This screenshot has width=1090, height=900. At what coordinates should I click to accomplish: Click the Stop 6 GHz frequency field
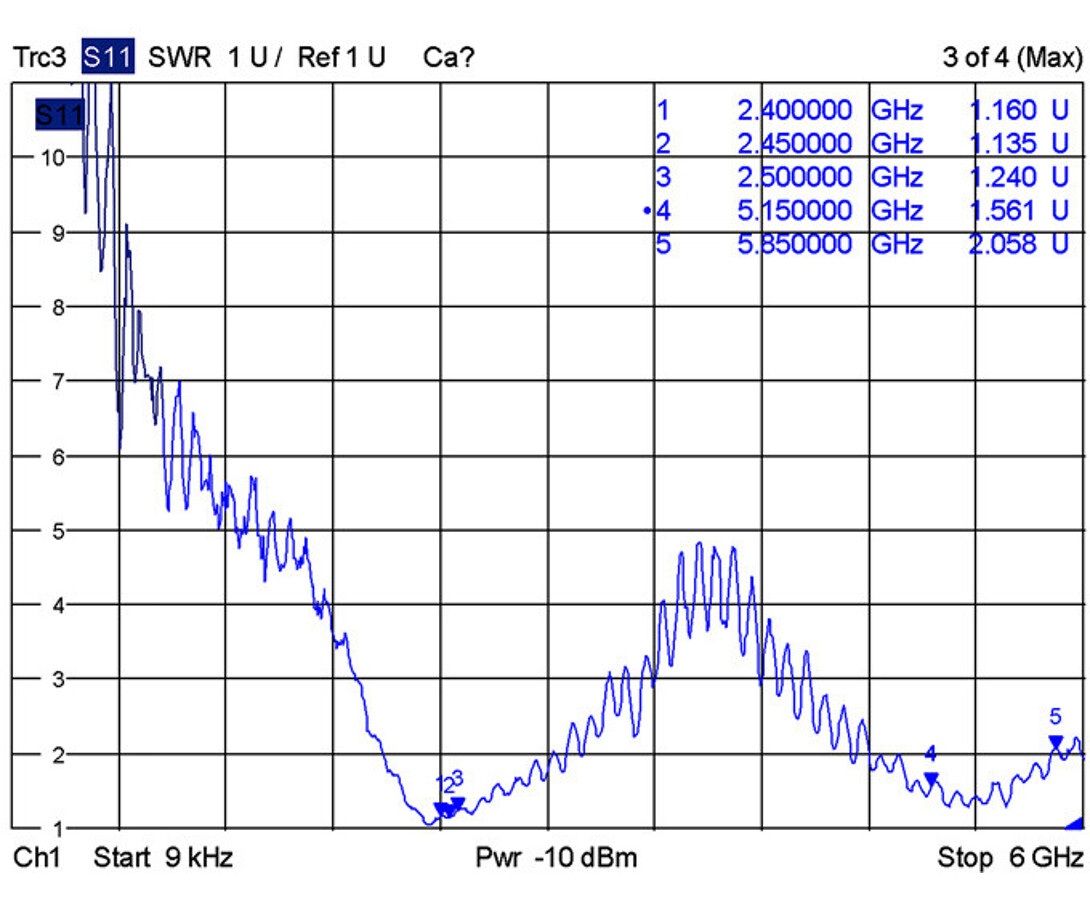pos(1010,857)
